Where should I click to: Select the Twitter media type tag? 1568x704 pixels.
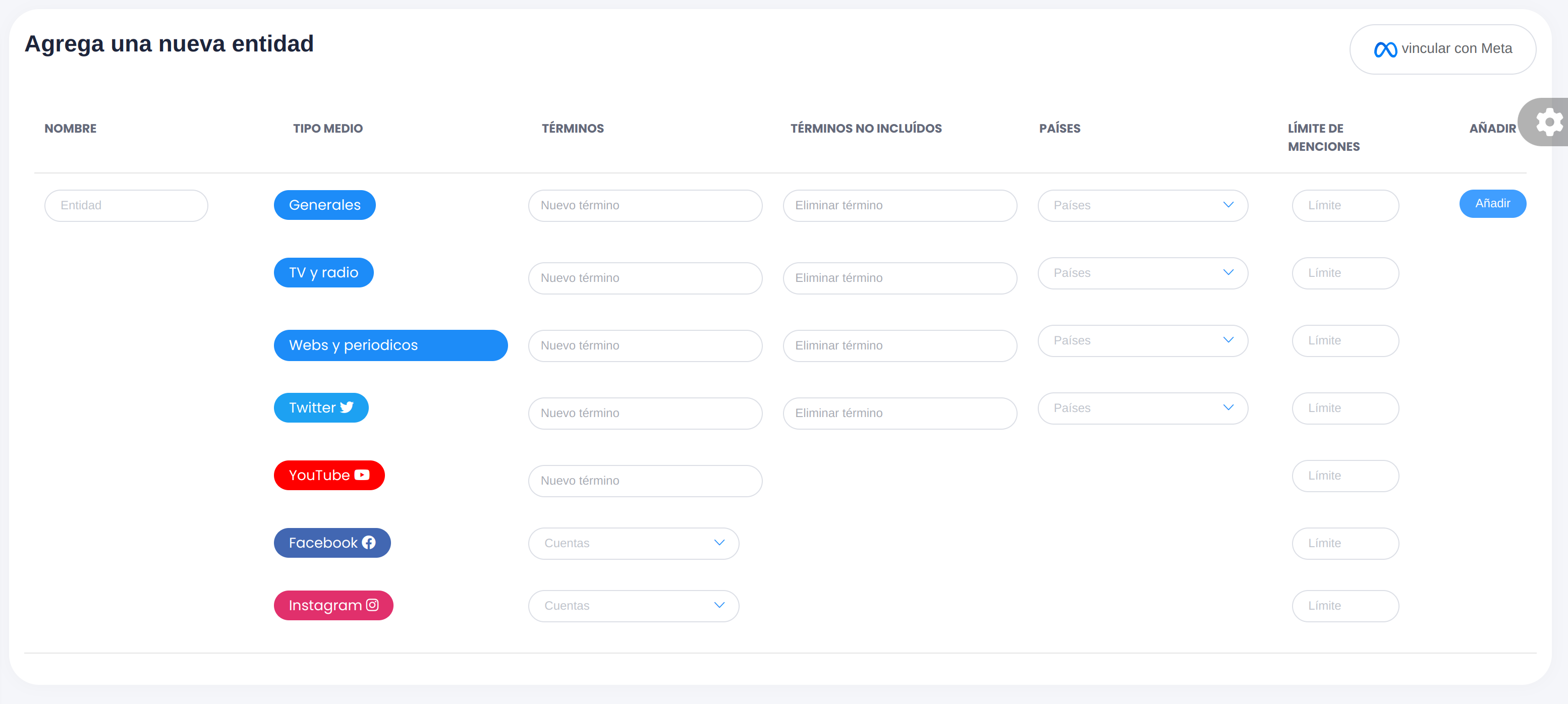coord(321,407)
